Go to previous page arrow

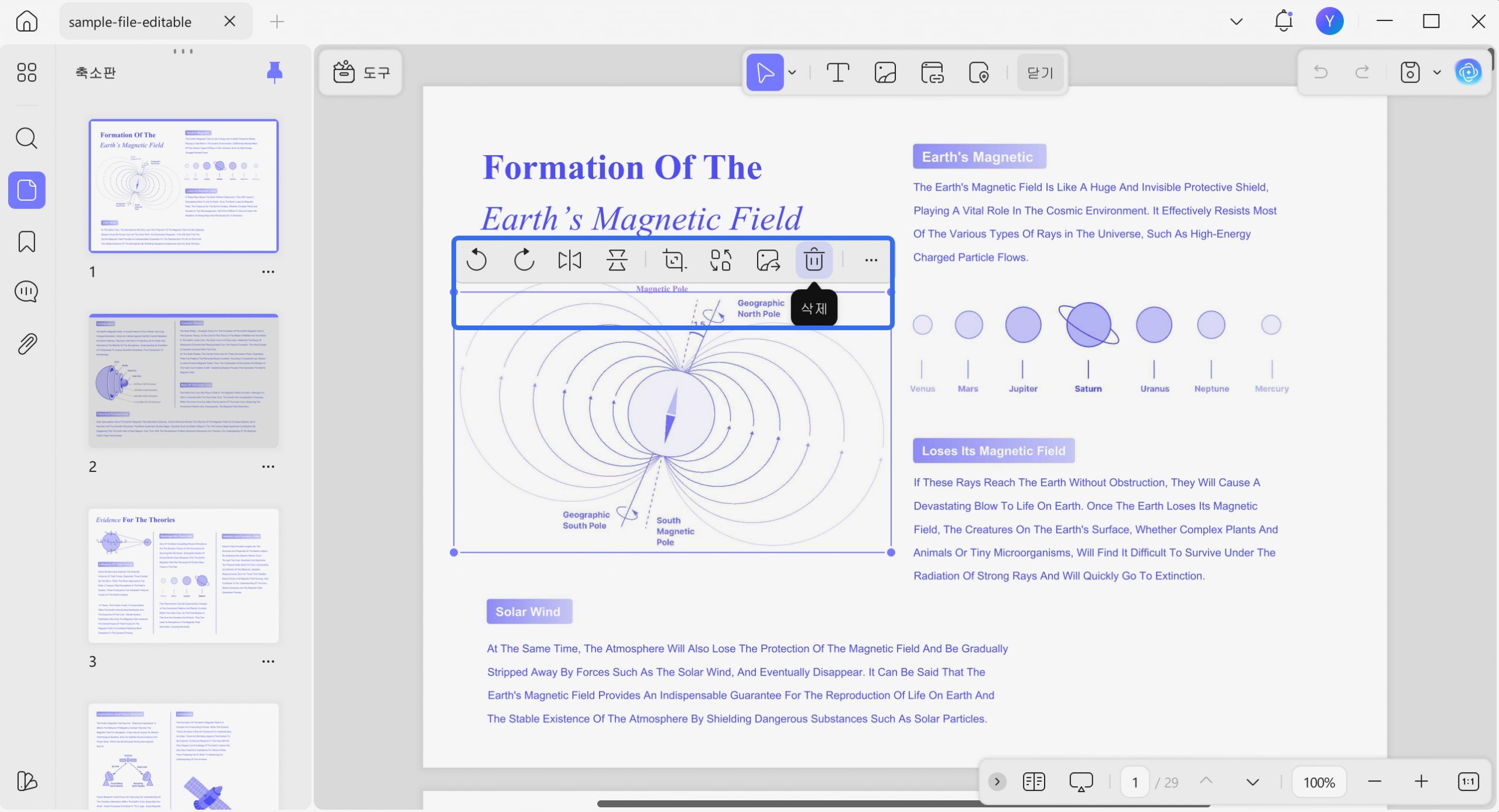(x=1206, y=781)
